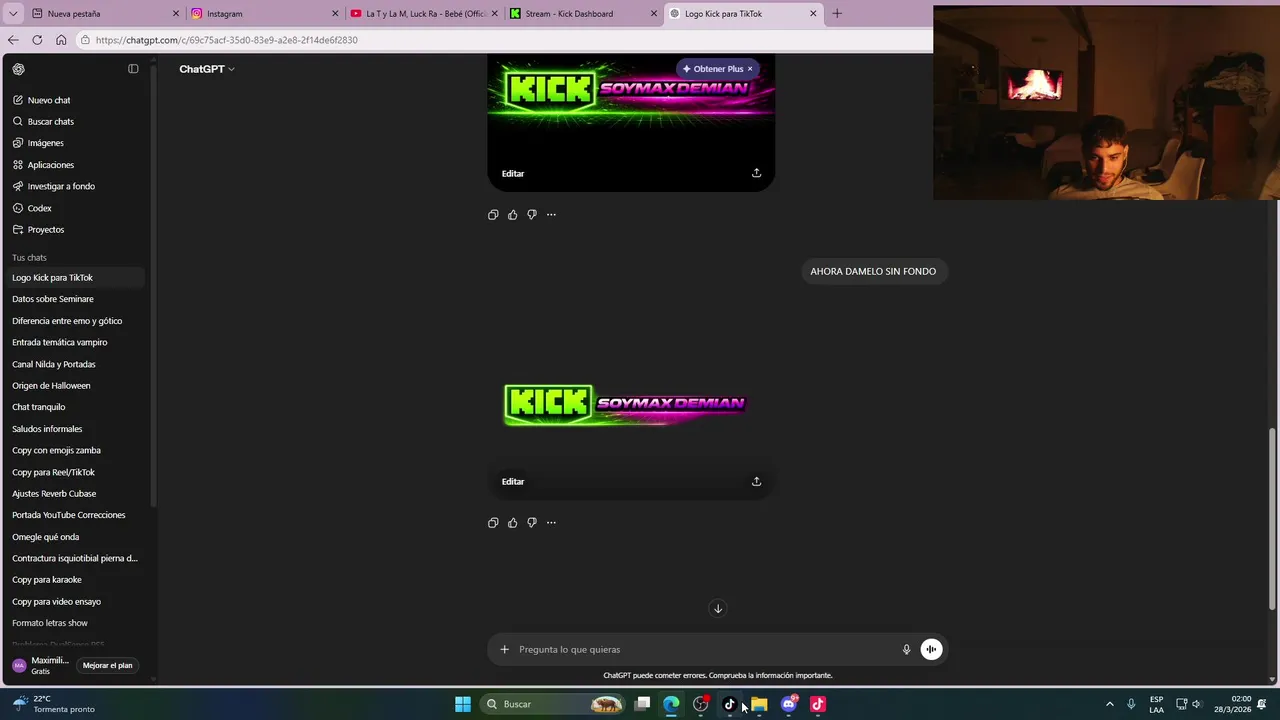Image resolution: width=1280 pixels, height=720 pixels.
Task: Click the plus attach button in prompt
Action: pos(504,649)
